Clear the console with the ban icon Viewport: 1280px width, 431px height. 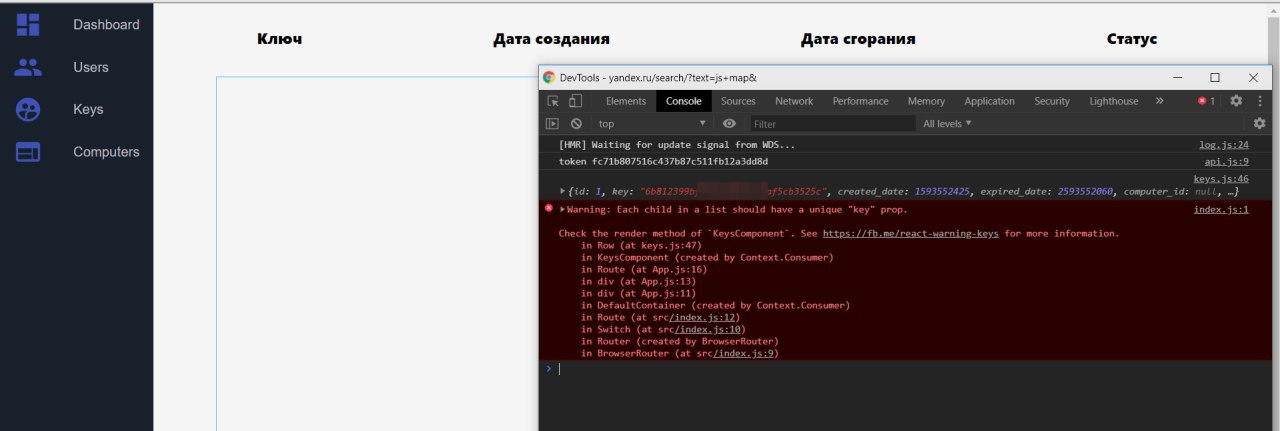[x=576, y=123]
